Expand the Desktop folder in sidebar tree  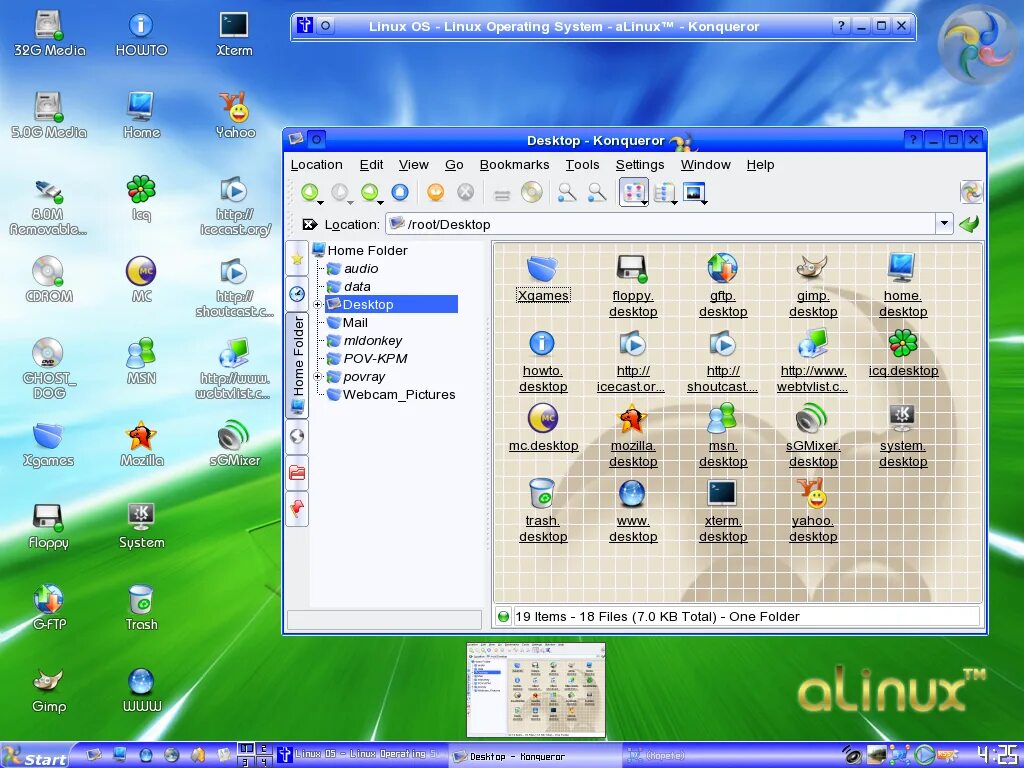click(x=317, y=304)
